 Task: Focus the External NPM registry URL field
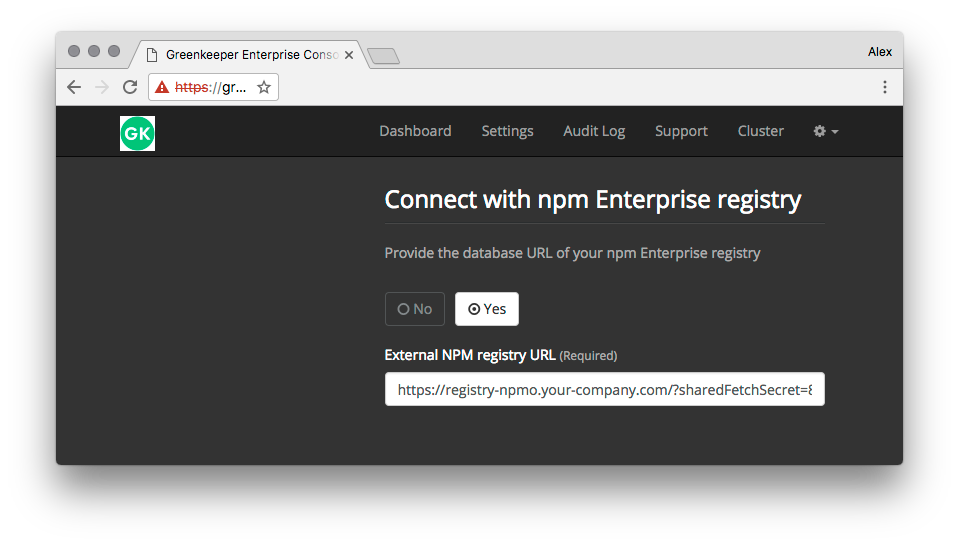tap(604, 389)
